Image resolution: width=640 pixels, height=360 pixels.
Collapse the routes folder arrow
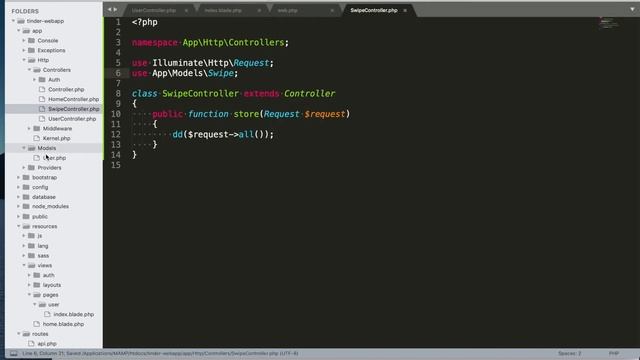coord(19,333)
